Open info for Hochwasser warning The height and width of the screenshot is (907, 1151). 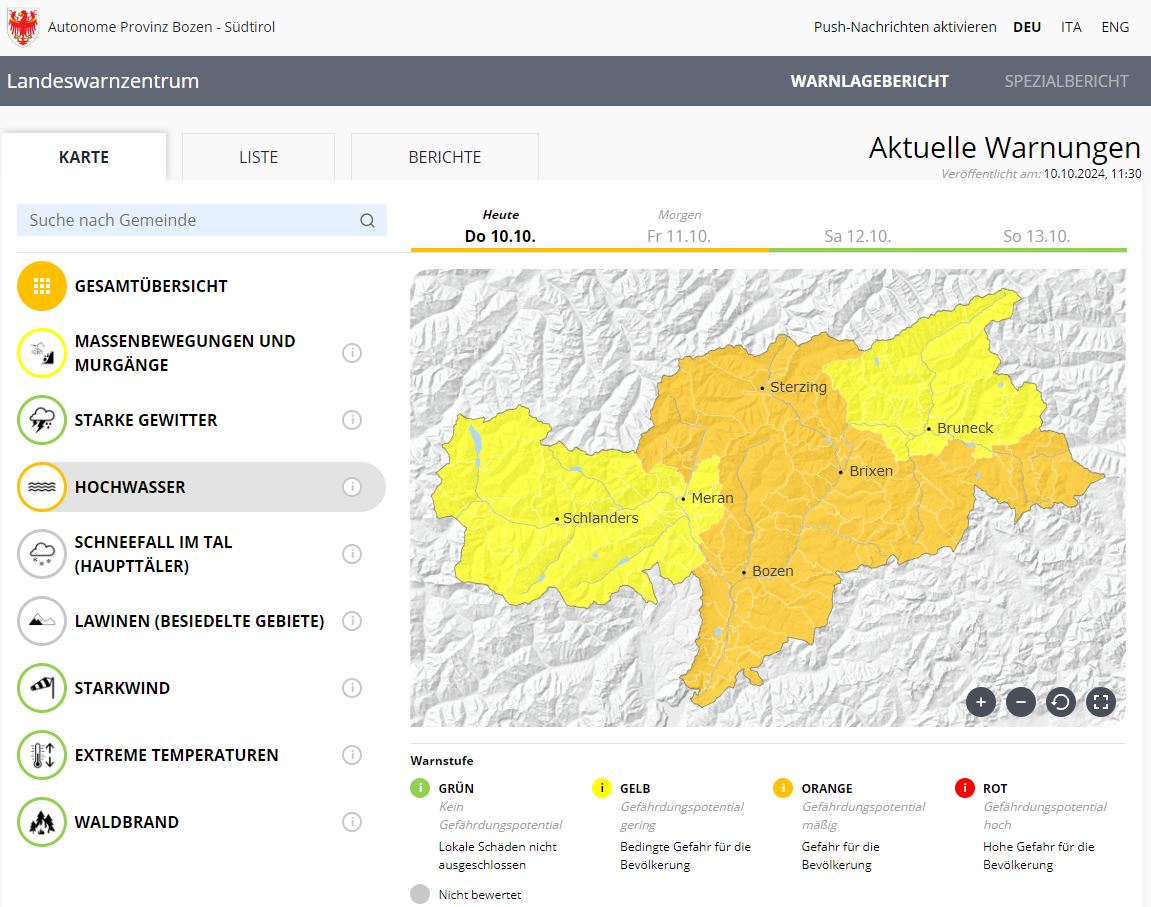(352, 487)
